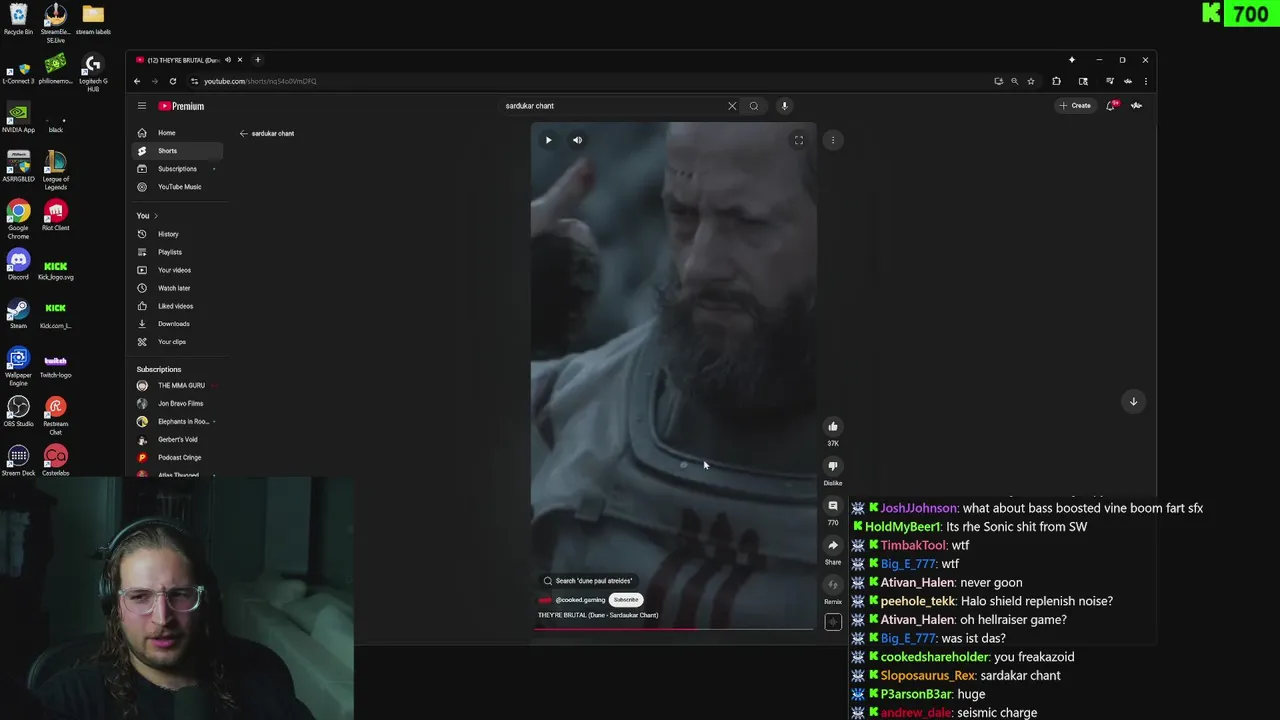The height and width of the screenshot is (720, 1280).
Task: Go back from sardukar chant results
Action: 243,133
